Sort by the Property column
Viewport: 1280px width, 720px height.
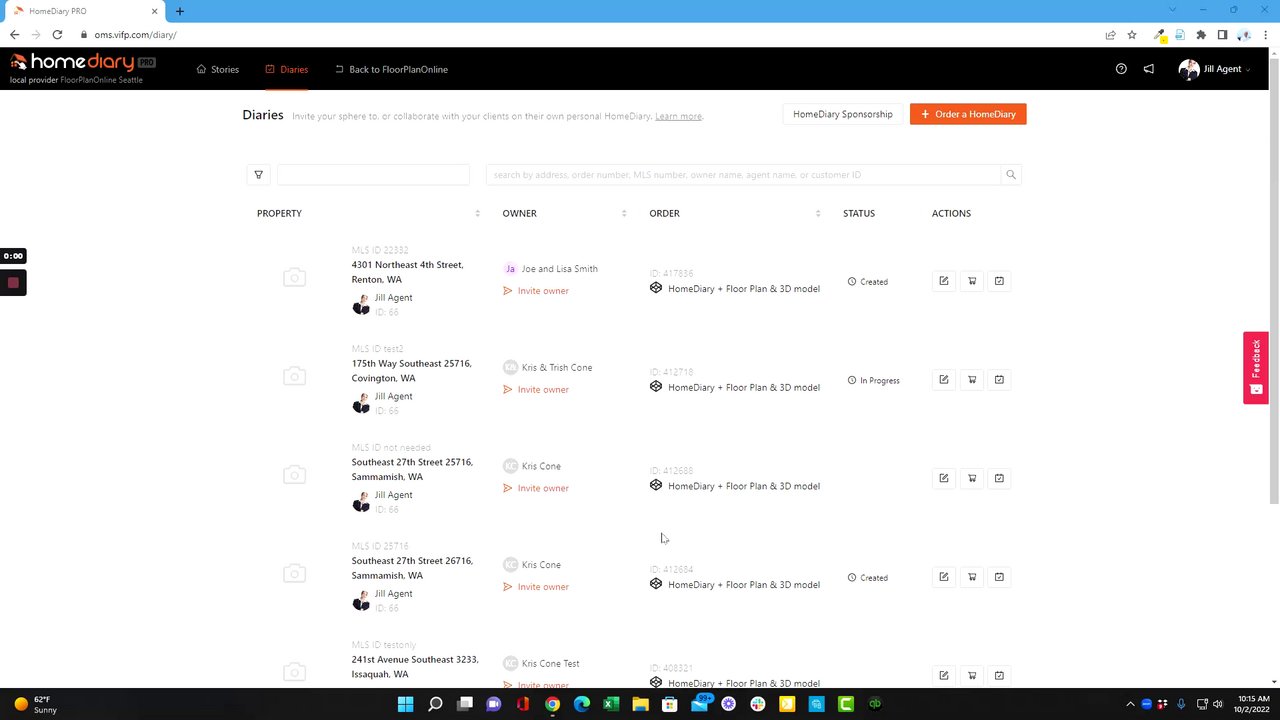(x=477, y=213)
